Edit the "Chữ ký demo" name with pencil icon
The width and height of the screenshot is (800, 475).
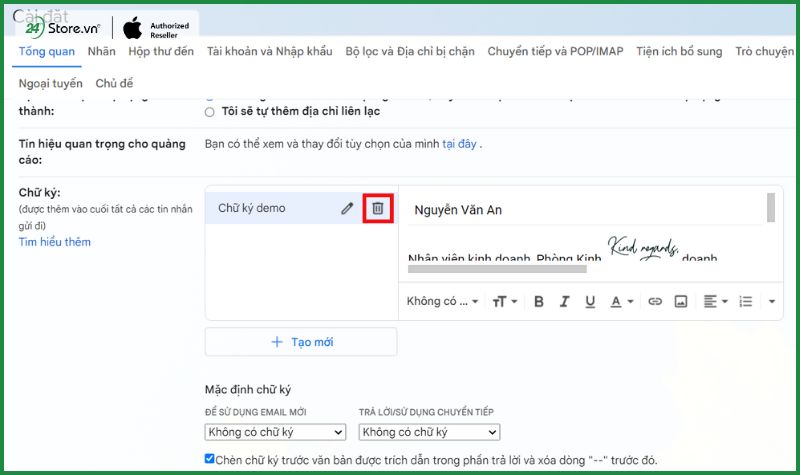pyautogui.click(x=347, y=208)
